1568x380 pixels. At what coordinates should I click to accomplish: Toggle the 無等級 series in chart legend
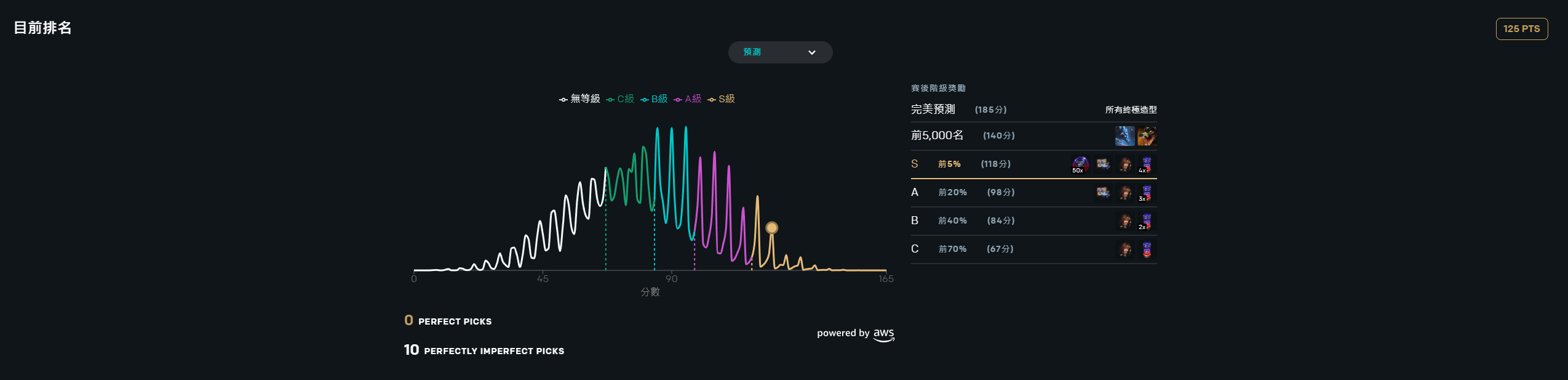pos(579,99)
